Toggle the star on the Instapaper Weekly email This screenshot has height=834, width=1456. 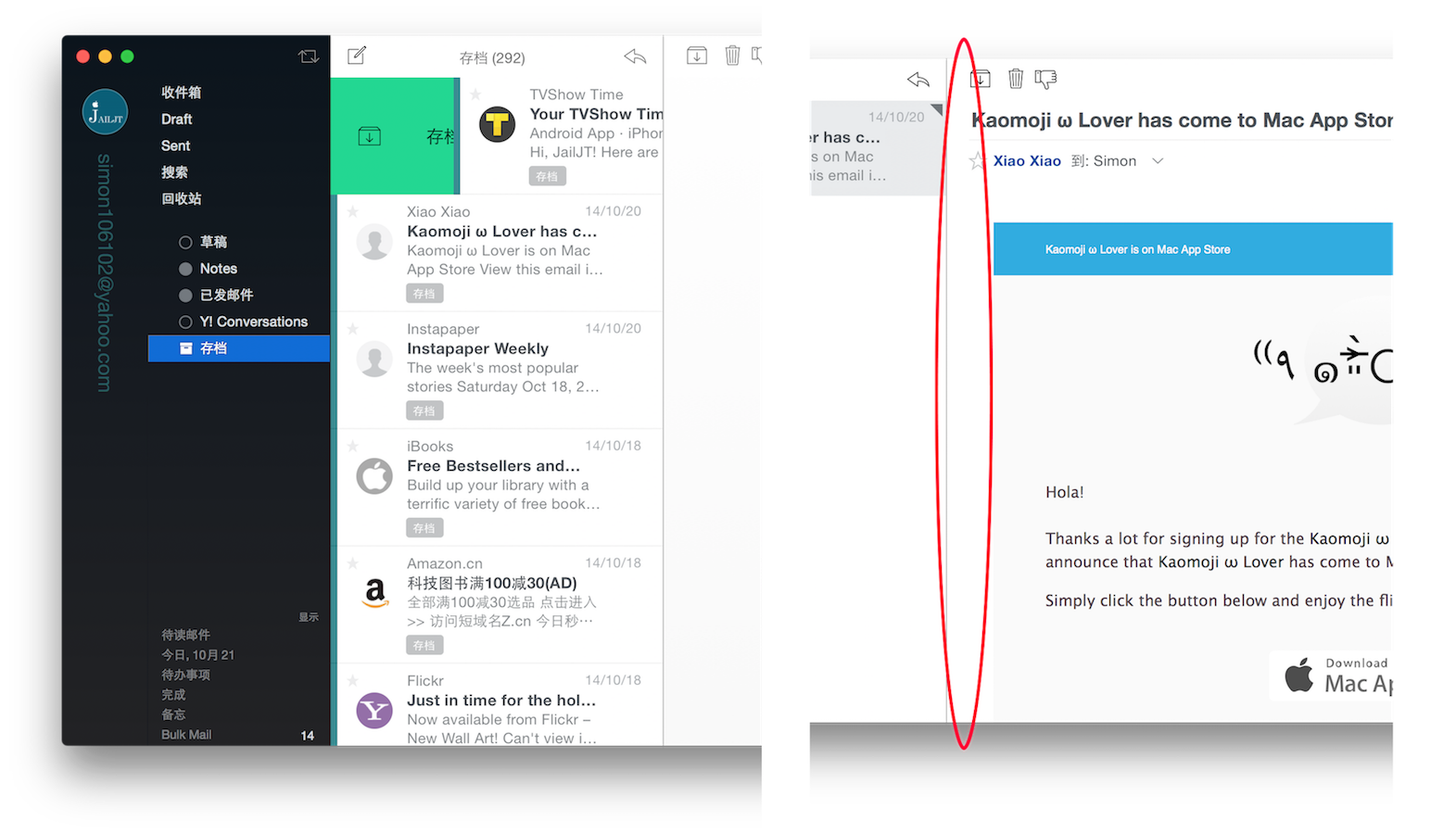coord(353,329)
